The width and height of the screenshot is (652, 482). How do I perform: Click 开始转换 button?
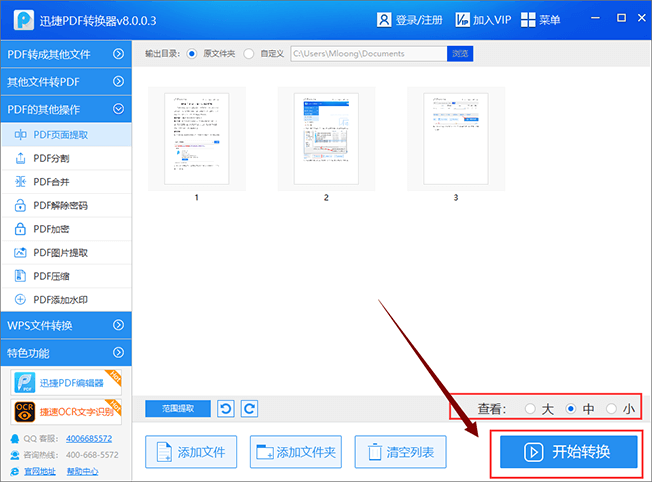pyautogui.click(x=568, y=452)
